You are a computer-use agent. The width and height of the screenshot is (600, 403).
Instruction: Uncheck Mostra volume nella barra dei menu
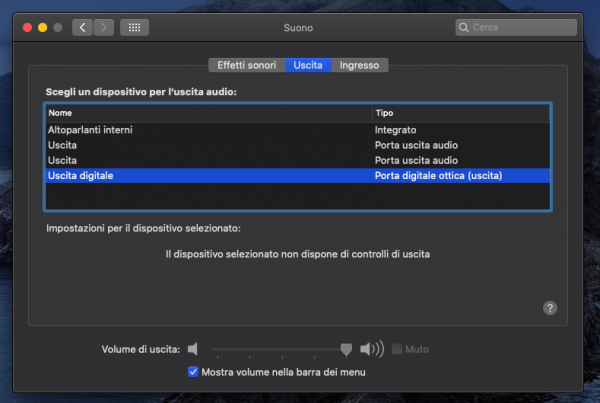(194, 372)
